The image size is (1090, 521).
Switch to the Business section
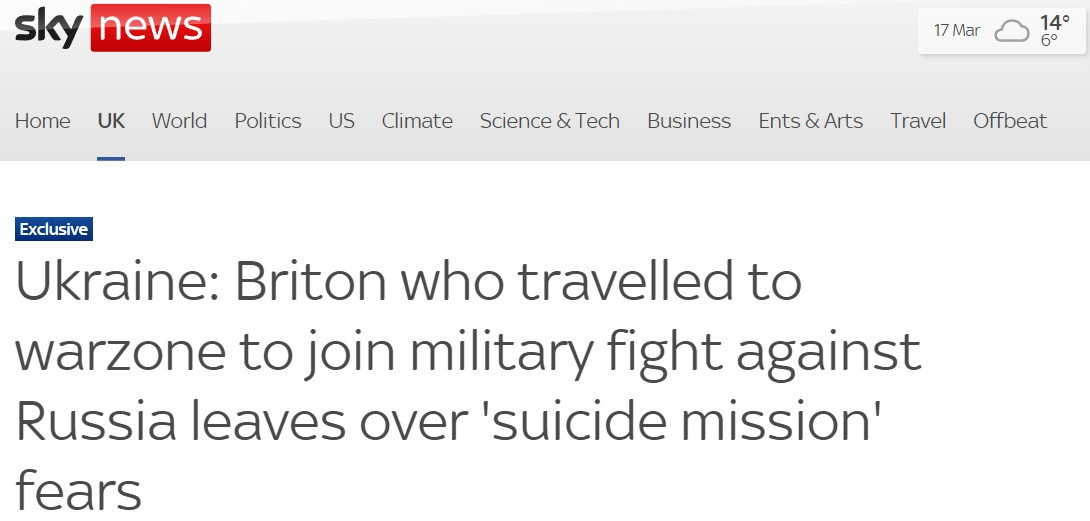coord(689,121)
